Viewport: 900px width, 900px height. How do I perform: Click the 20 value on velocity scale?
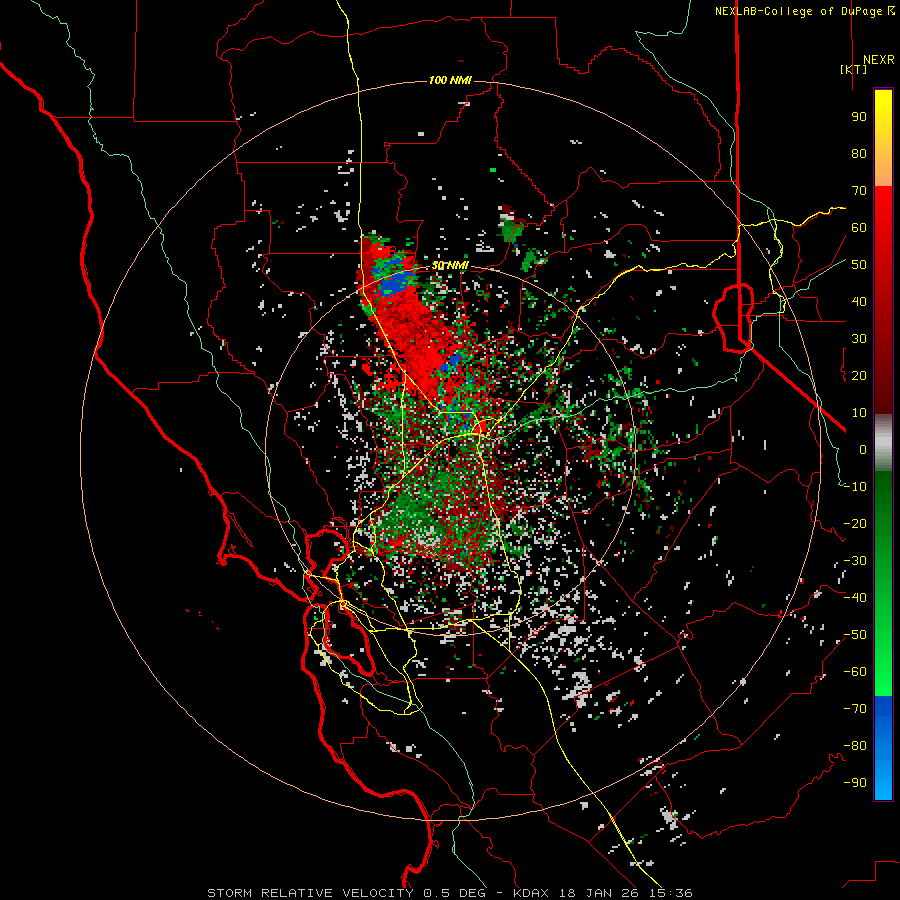pos(859,375)
